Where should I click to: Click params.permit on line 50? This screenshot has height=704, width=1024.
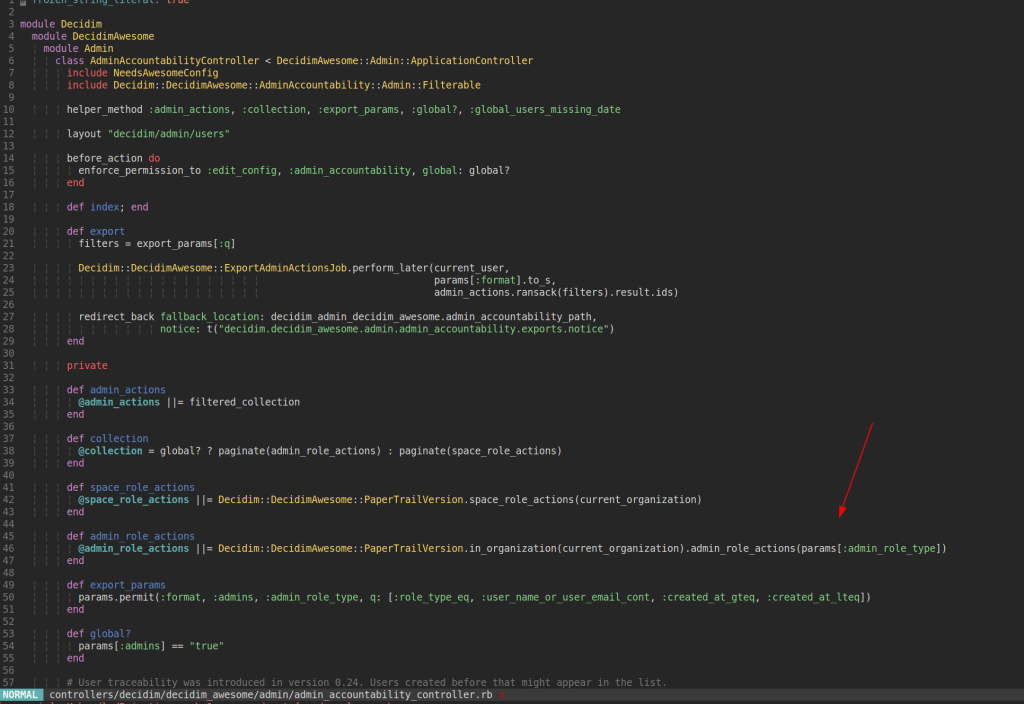pos(116,598)
